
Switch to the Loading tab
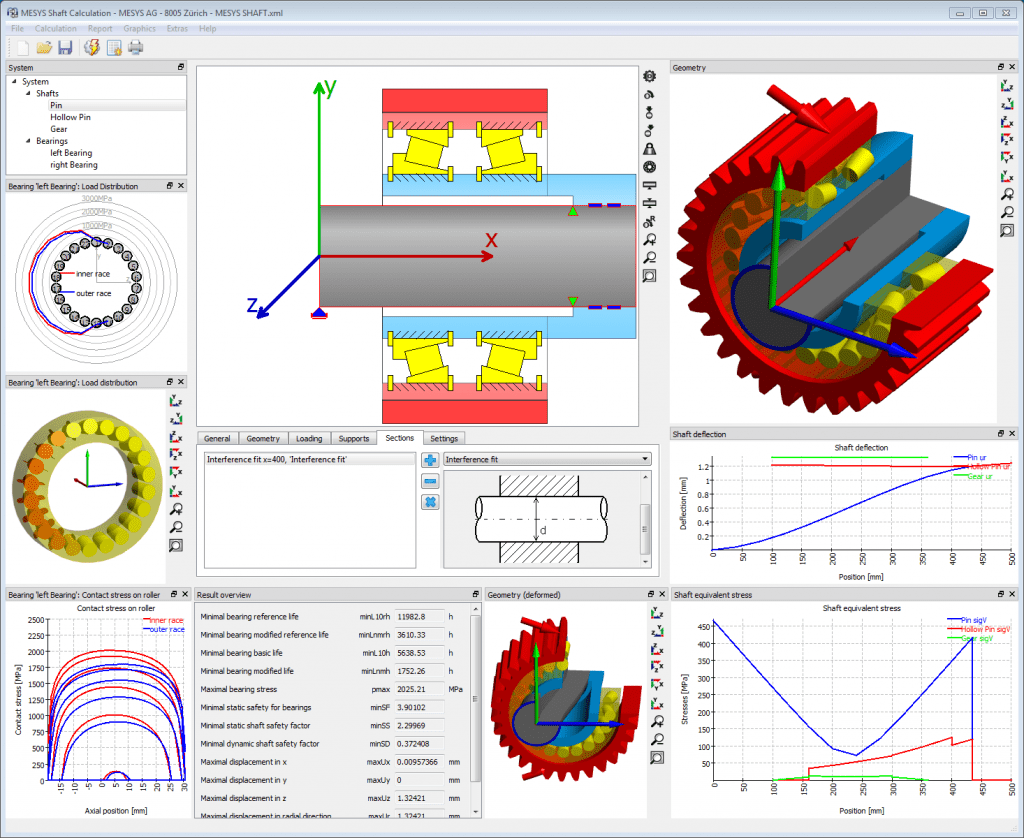pos(309,438)
